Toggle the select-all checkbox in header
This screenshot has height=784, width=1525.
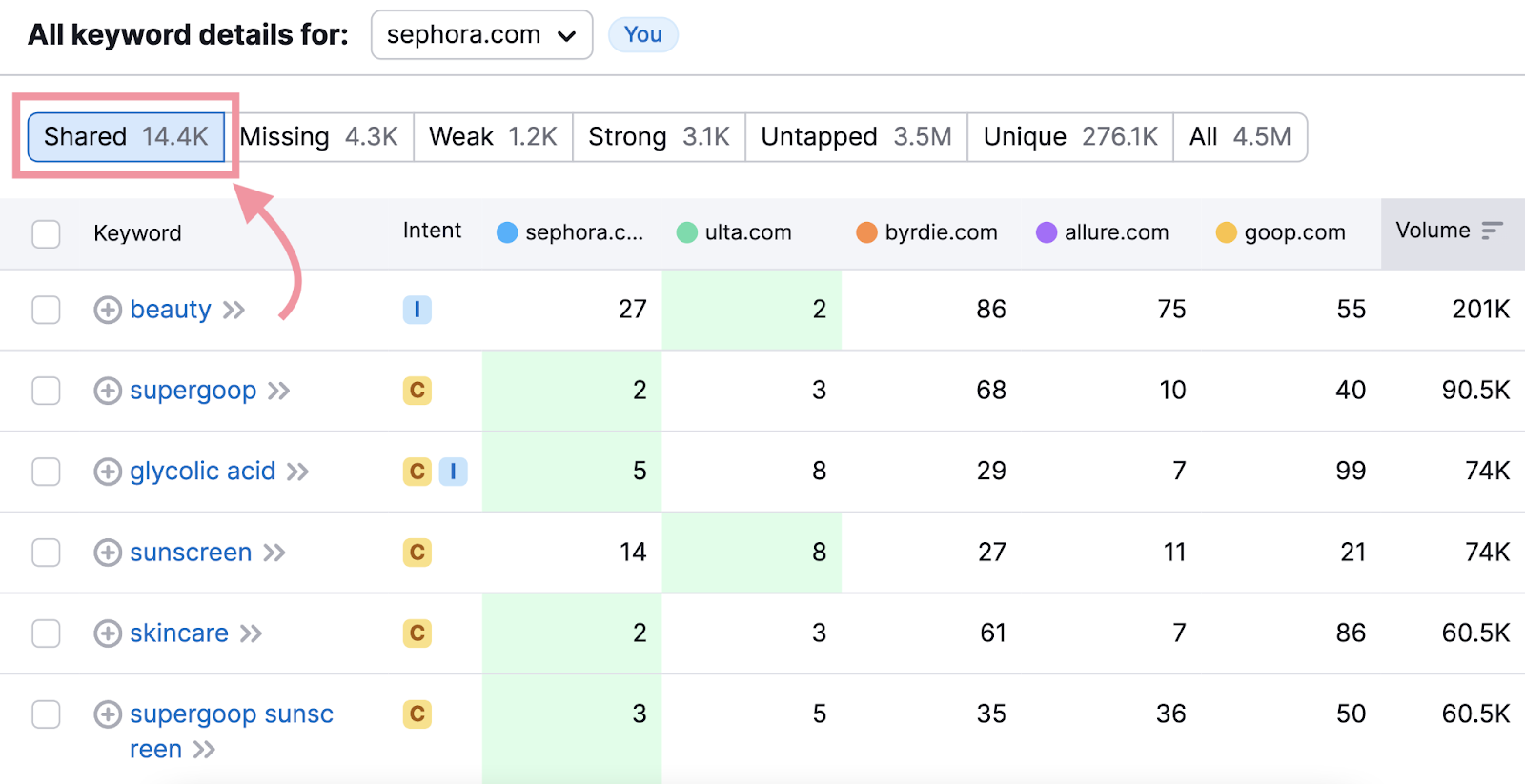click(x=46, y=233)
